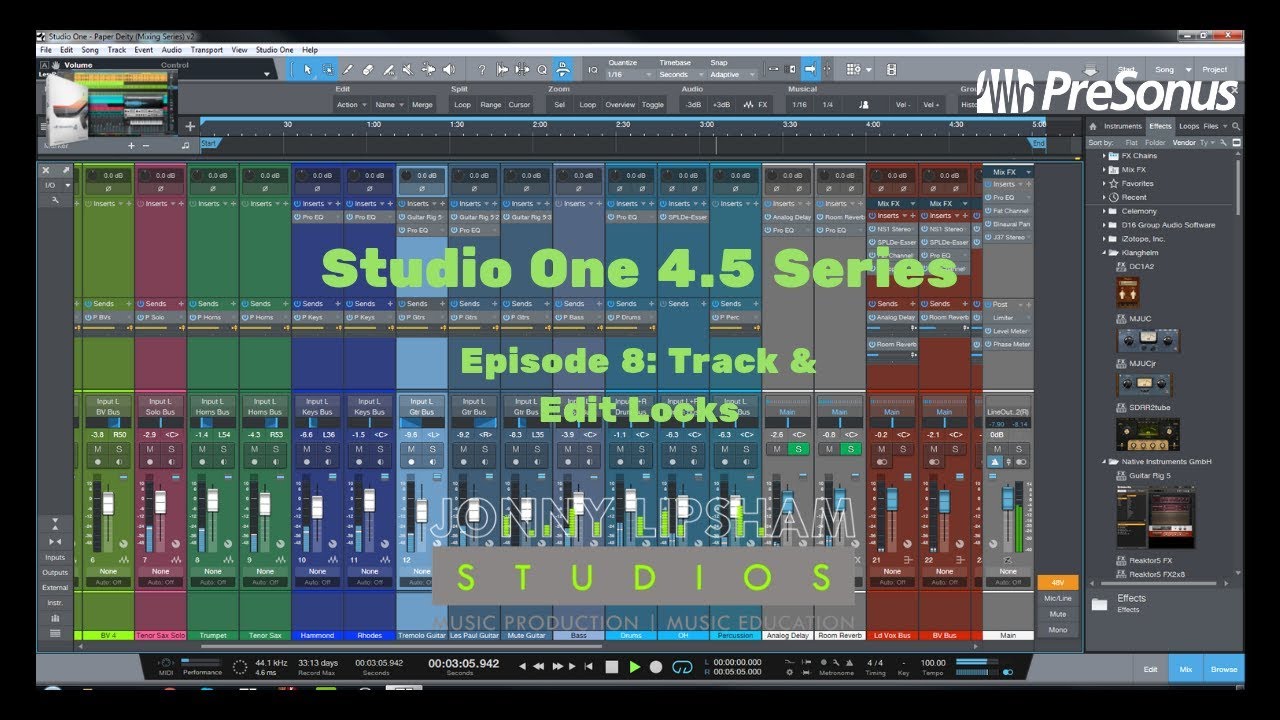Click return to zero transport button
Image resolution: width=1280 pixels, height=720 pixels.
click(589, 667)
